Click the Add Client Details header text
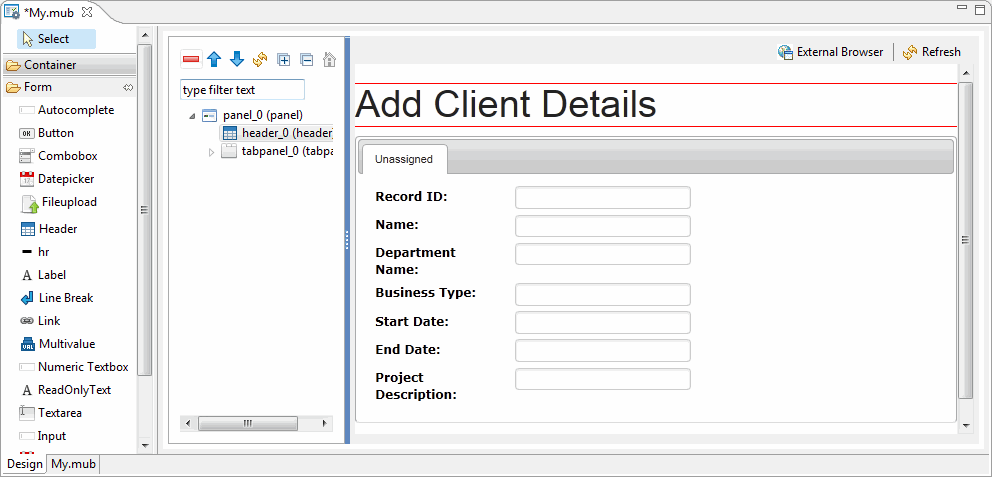The width and height of the screenshot is (992, 477). click(506, 104)
